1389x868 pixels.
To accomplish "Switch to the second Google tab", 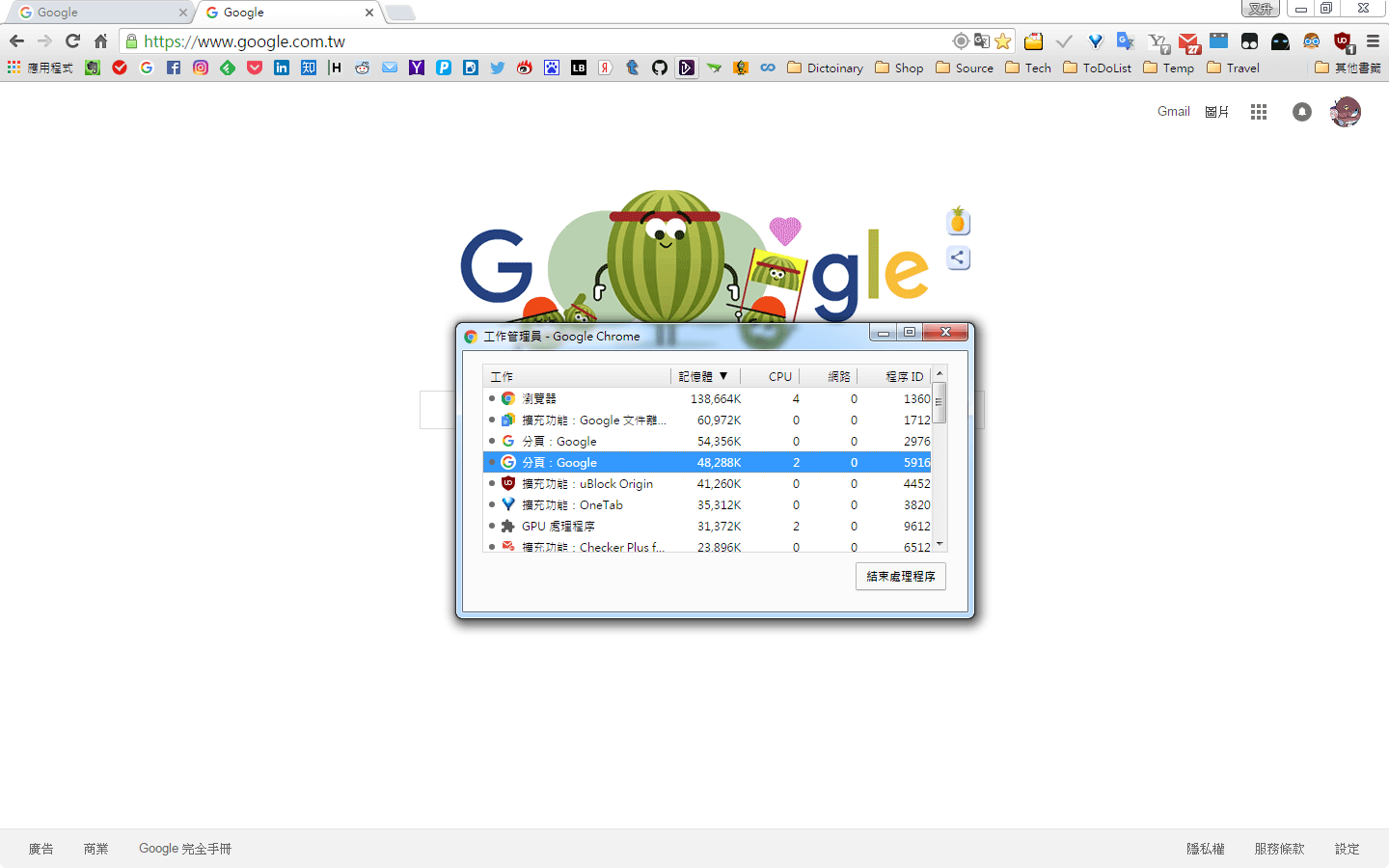I will [280, 14].
